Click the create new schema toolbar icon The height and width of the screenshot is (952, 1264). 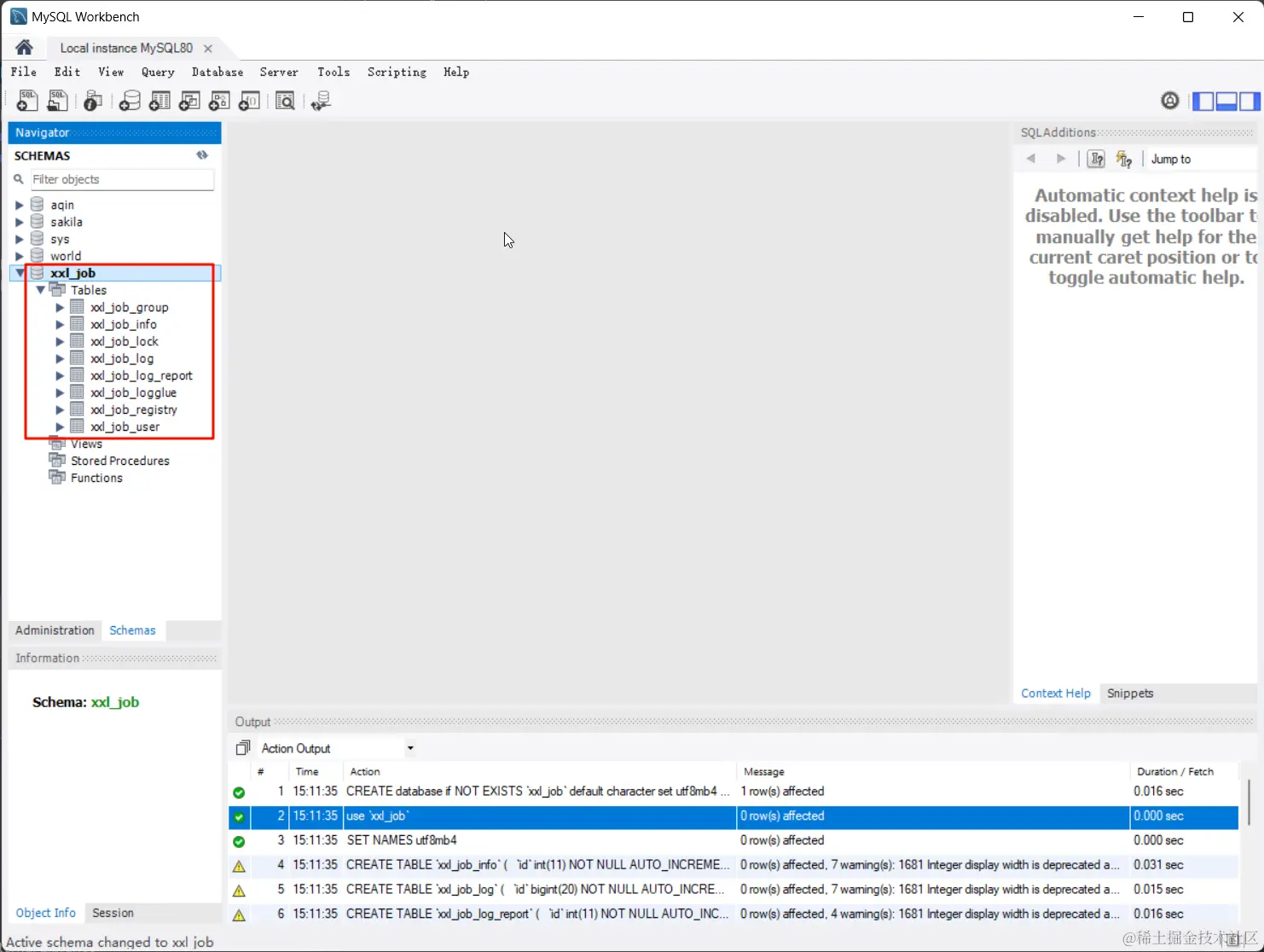pyautogui.click(x=130, y=101)
